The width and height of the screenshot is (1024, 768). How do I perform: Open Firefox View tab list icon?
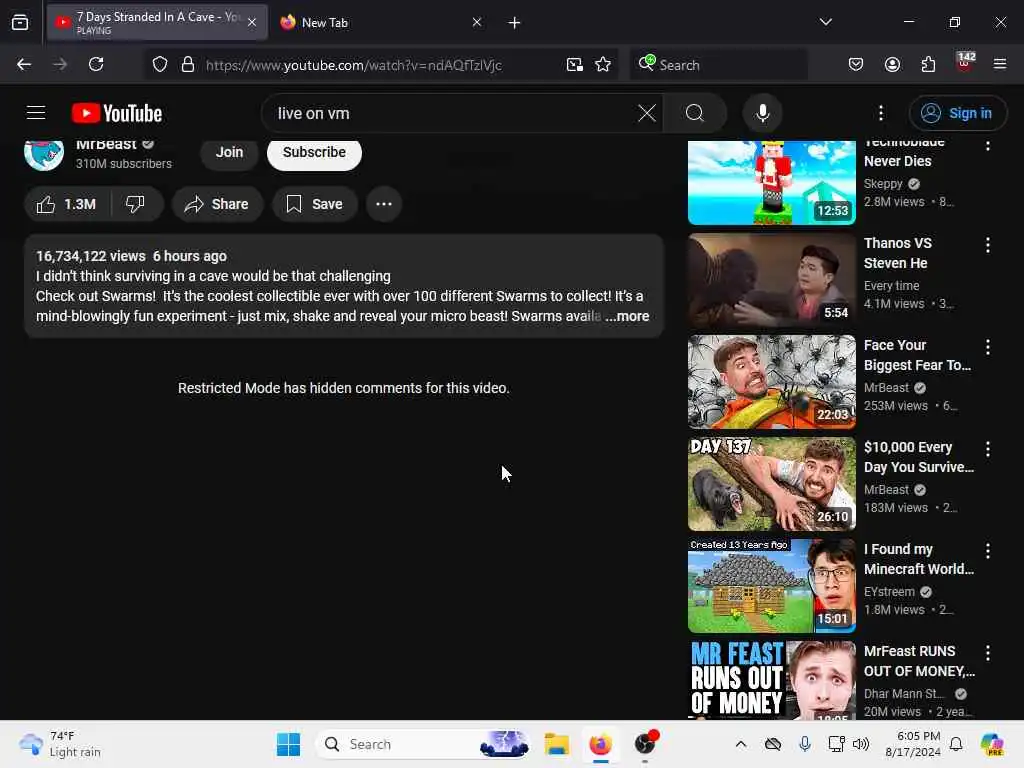click(x=20, y=23)
